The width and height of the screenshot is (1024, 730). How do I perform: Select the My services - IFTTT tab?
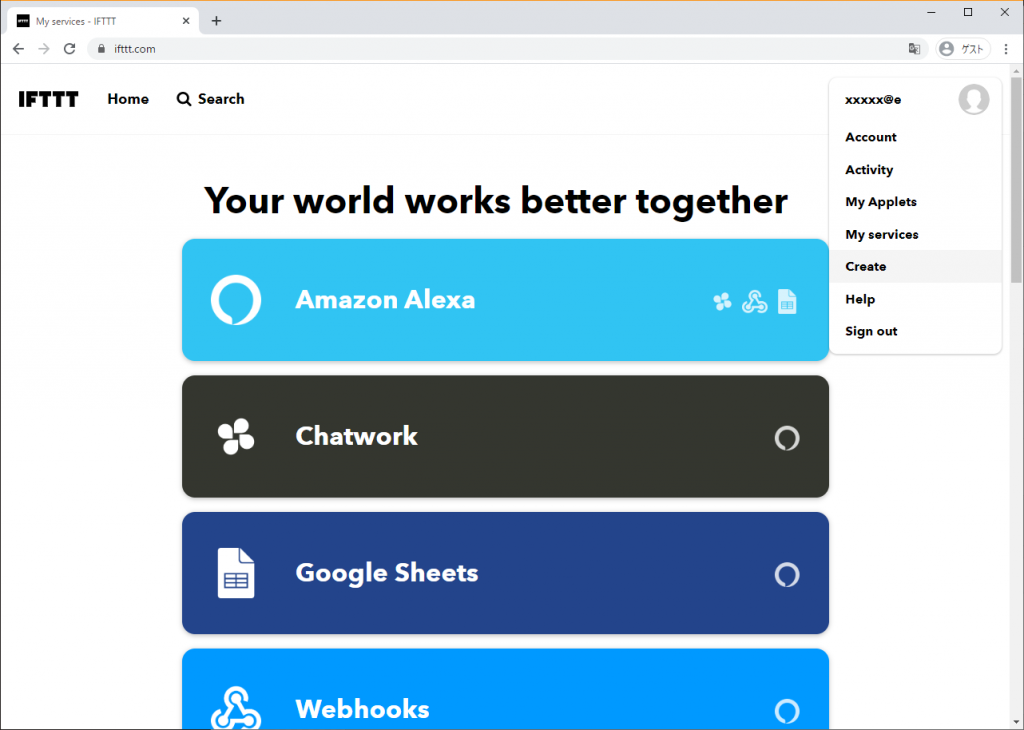point(101,21)
